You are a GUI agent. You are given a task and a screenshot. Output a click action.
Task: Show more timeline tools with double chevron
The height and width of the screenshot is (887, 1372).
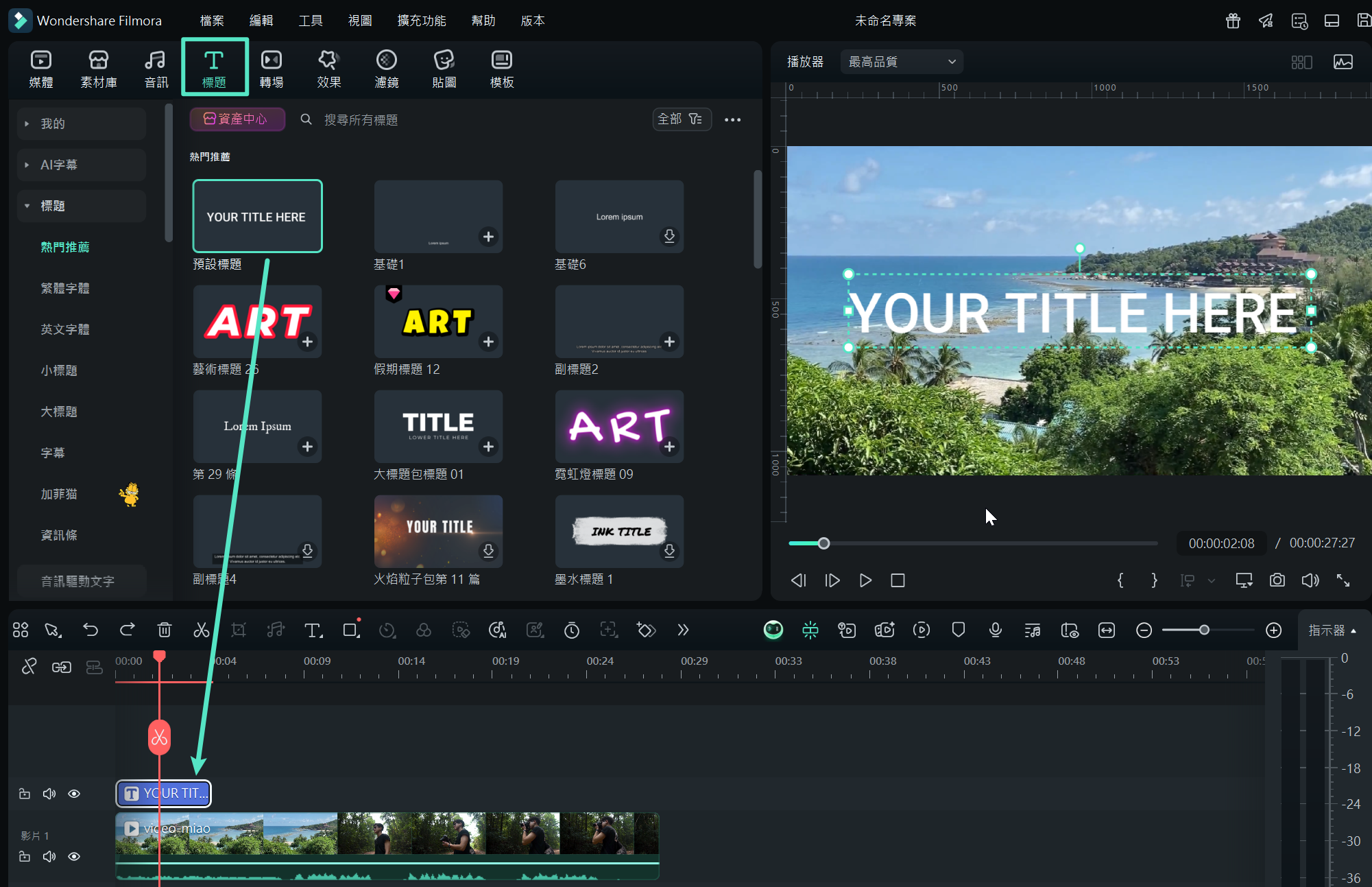683,630
